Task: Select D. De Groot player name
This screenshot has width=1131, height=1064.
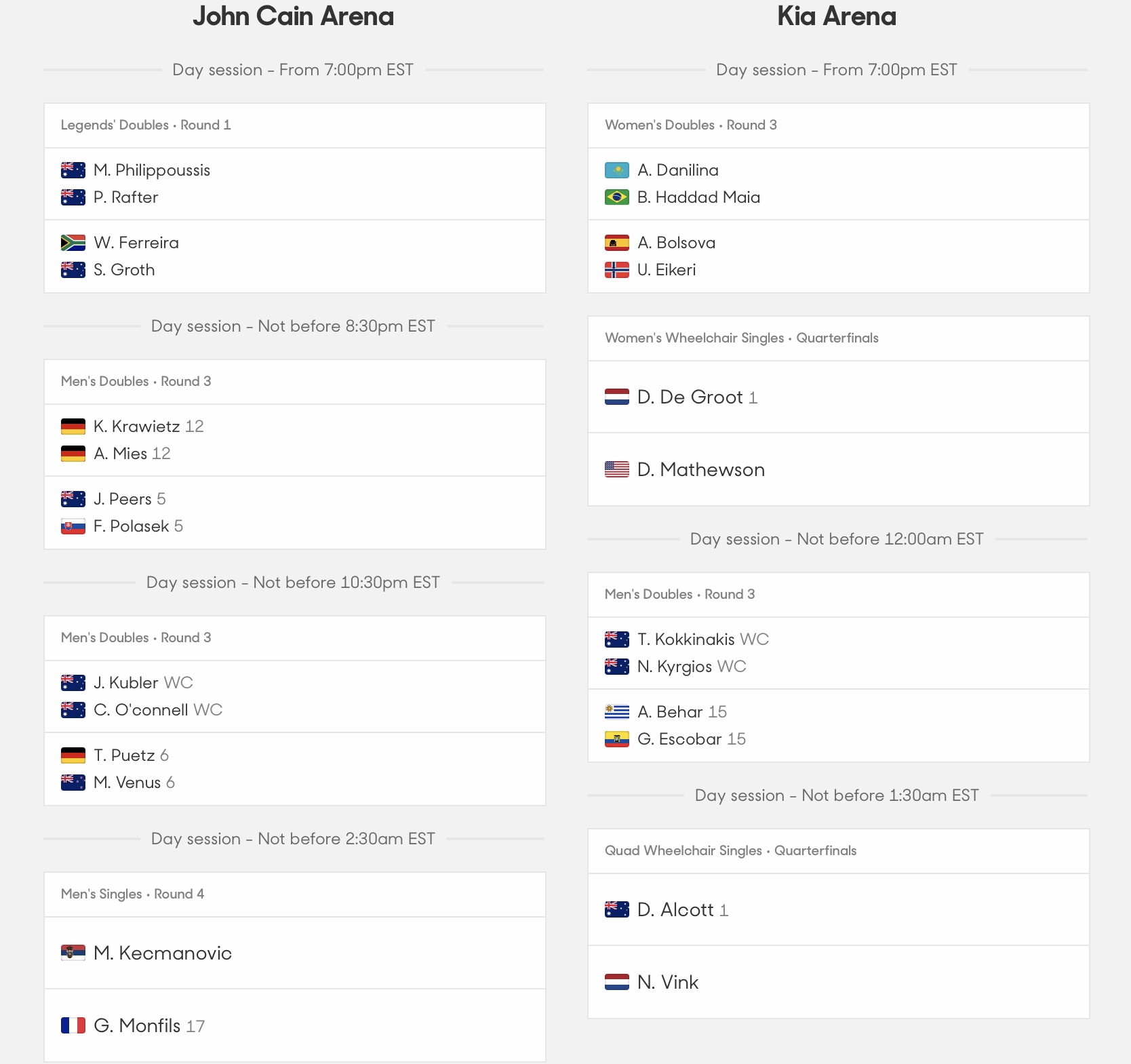Action: tap(690, 397)
